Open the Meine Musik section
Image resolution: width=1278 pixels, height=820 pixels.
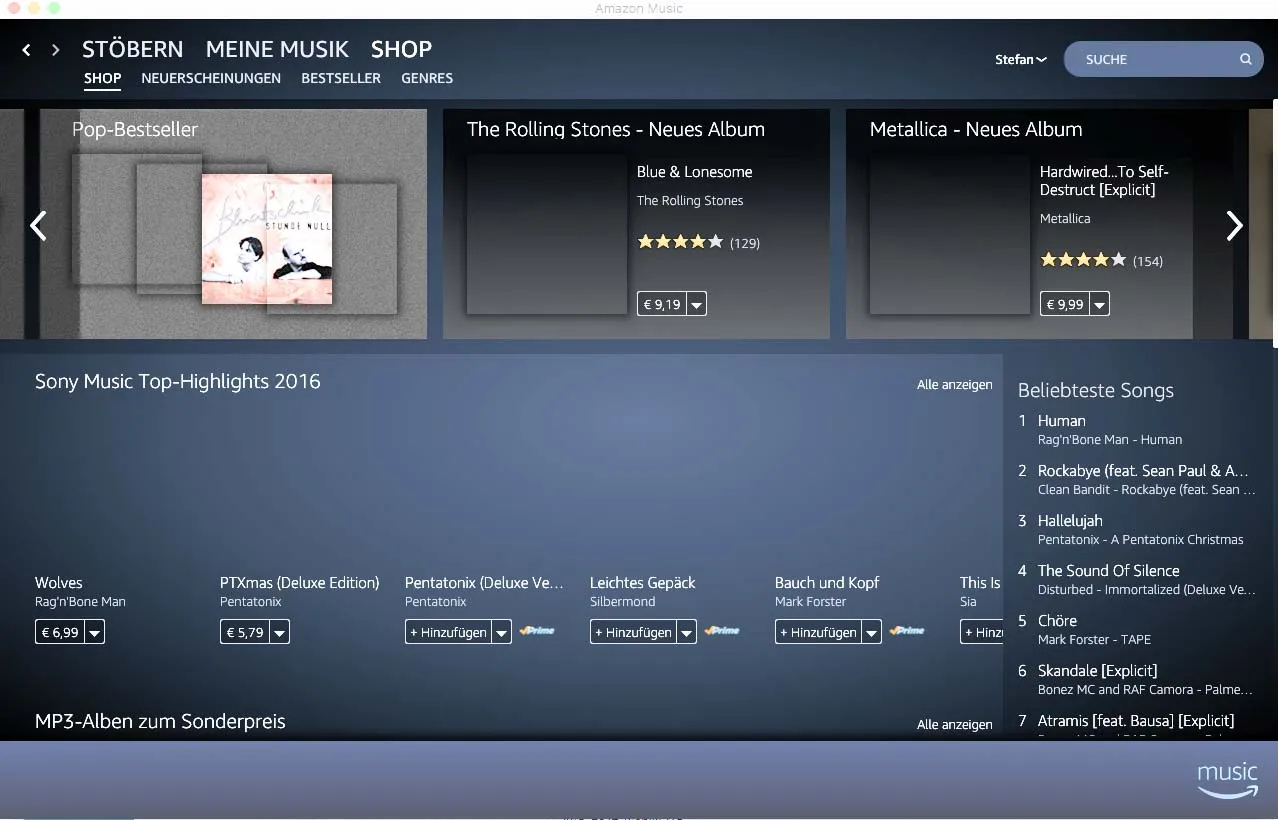(277, 49)
